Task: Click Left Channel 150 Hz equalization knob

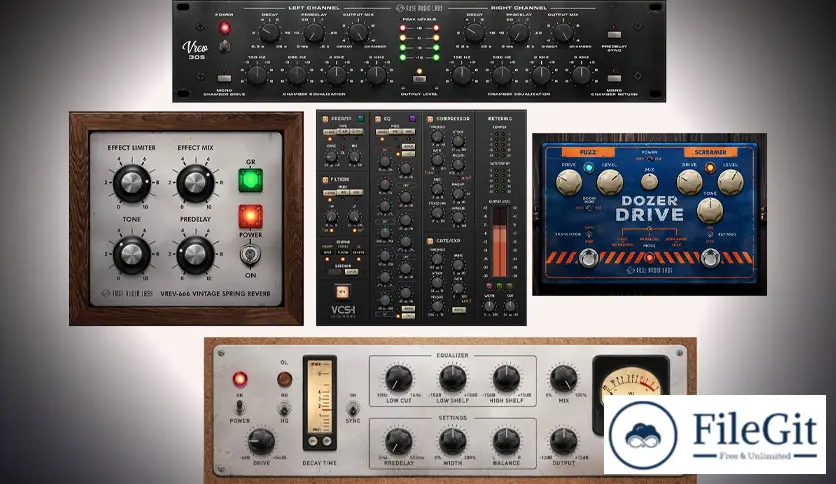Action: (256, 75)
